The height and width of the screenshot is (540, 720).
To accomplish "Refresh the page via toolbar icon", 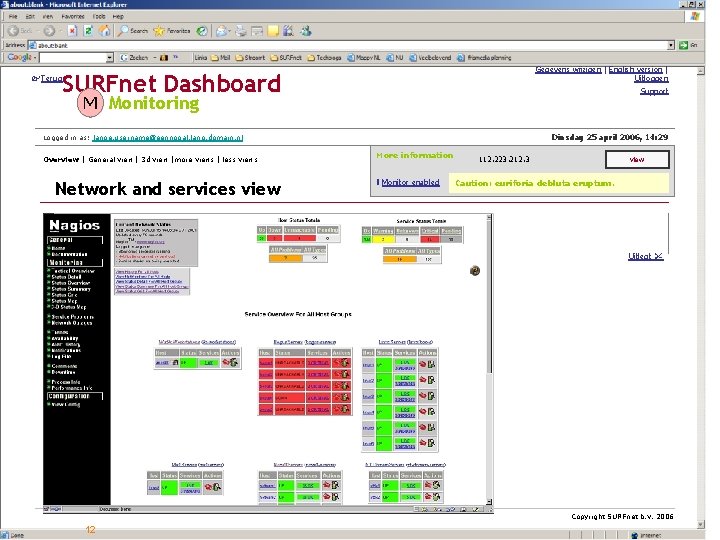I will click(89, 31).
